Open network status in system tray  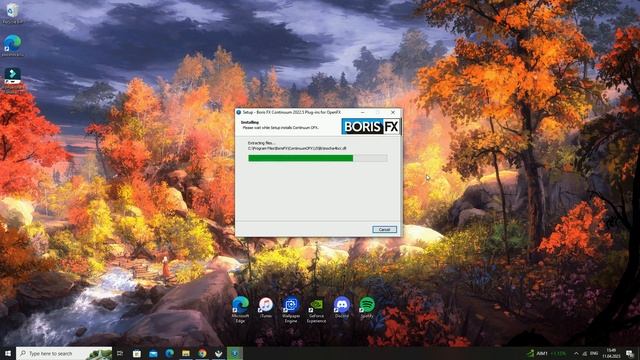tap(585, 353)
